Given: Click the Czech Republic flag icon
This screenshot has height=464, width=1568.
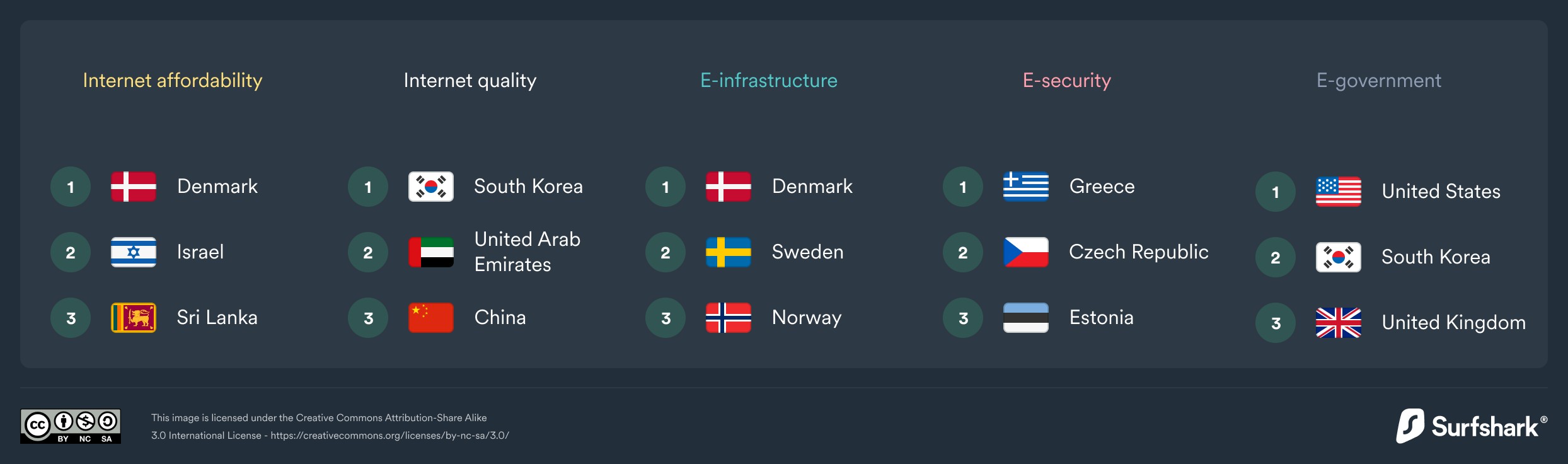Looking at the screenshot, I should pyautogui.click(x=1026, y=252).
